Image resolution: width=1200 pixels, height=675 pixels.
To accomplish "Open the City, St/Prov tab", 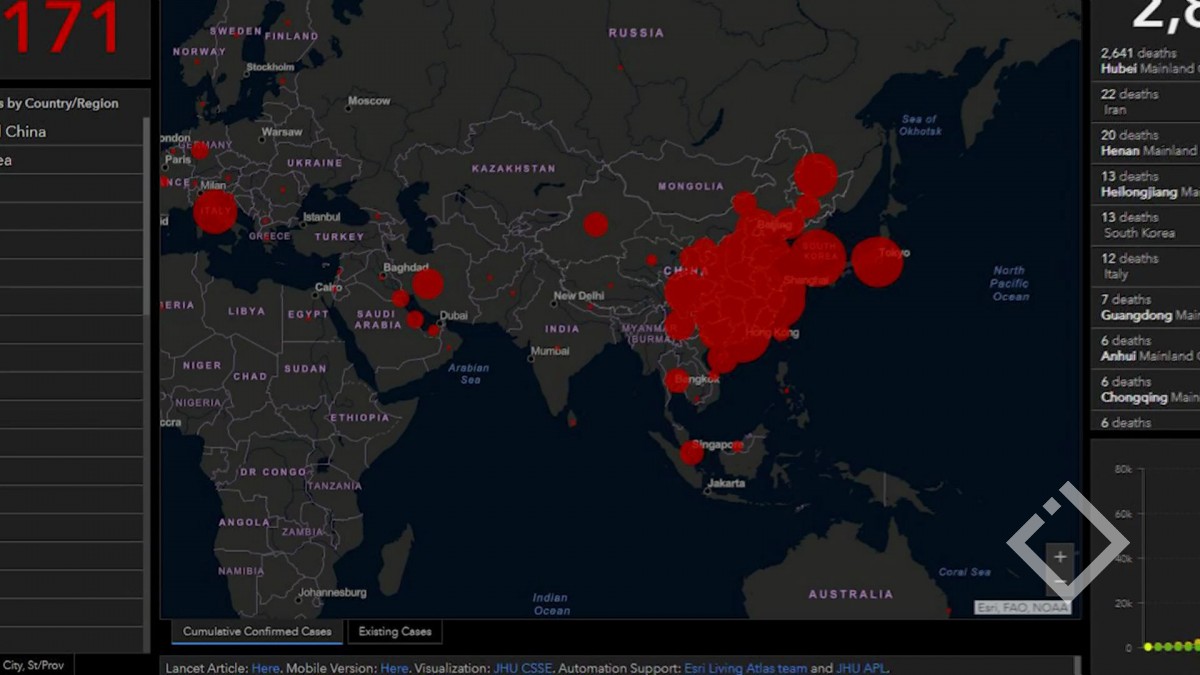I will click(34, 665).
